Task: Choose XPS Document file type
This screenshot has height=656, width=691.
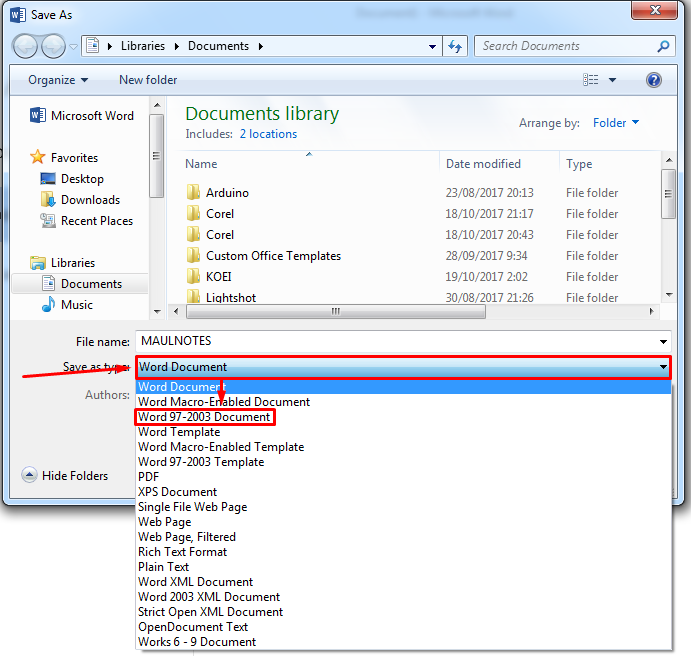Action: 404,492
